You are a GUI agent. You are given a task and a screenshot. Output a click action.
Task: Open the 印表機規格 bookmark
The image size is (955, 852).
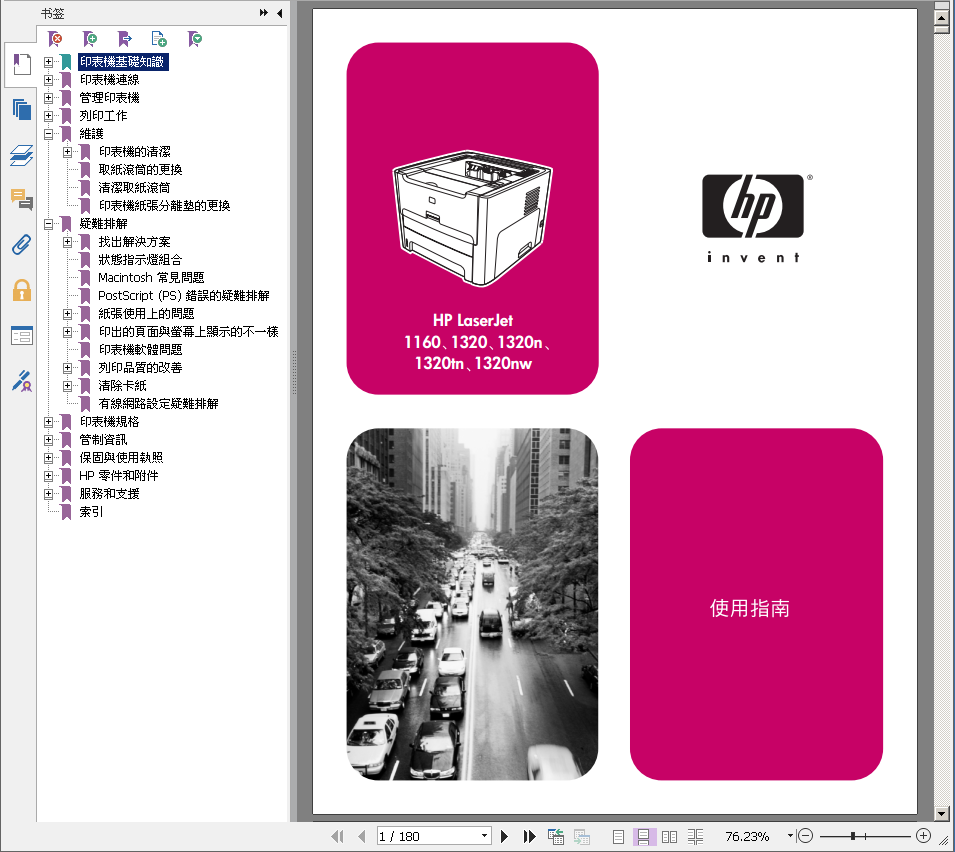pos(110,421)
